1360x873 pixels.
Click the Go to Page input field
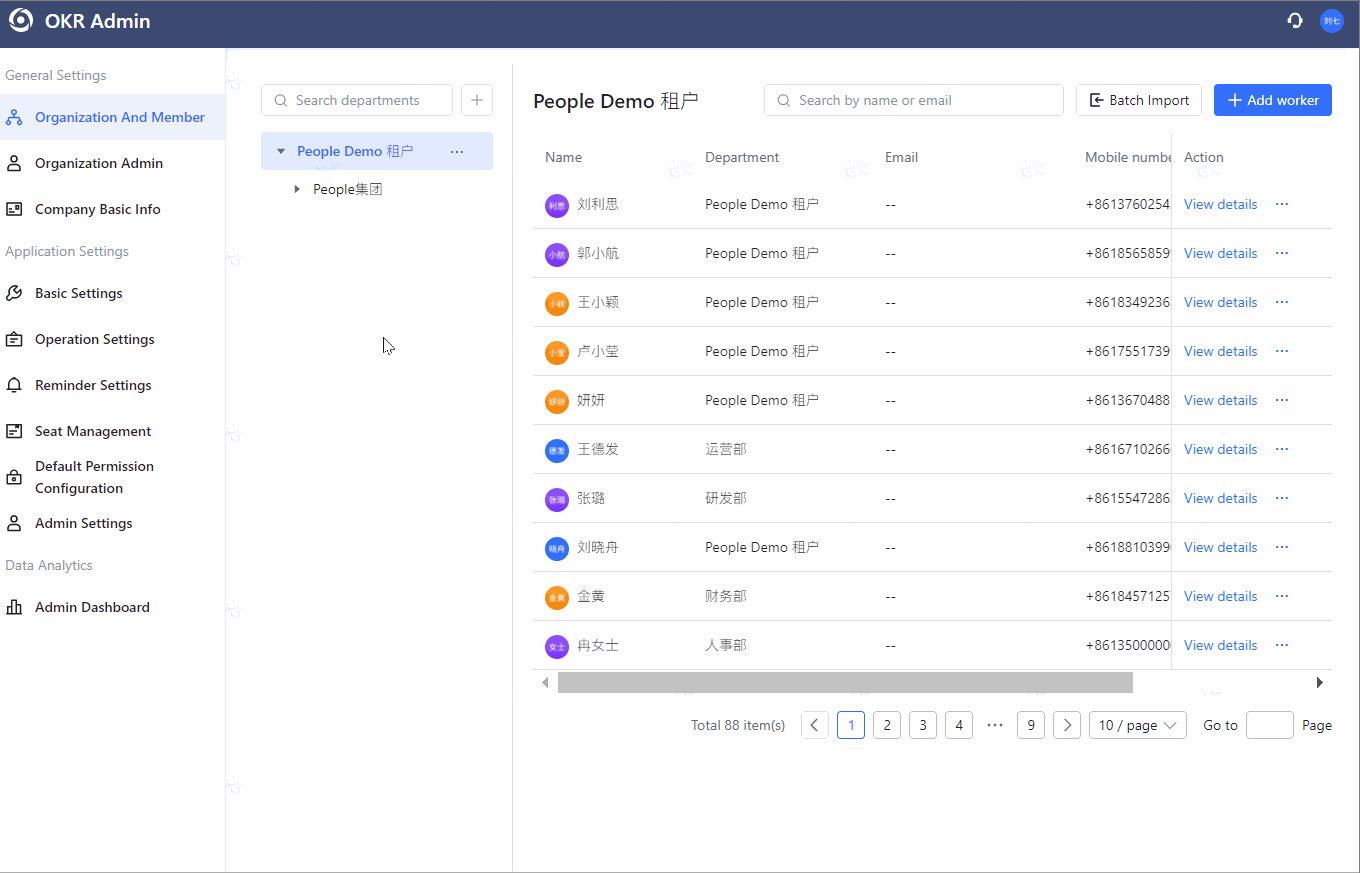tap(1269, 725)
